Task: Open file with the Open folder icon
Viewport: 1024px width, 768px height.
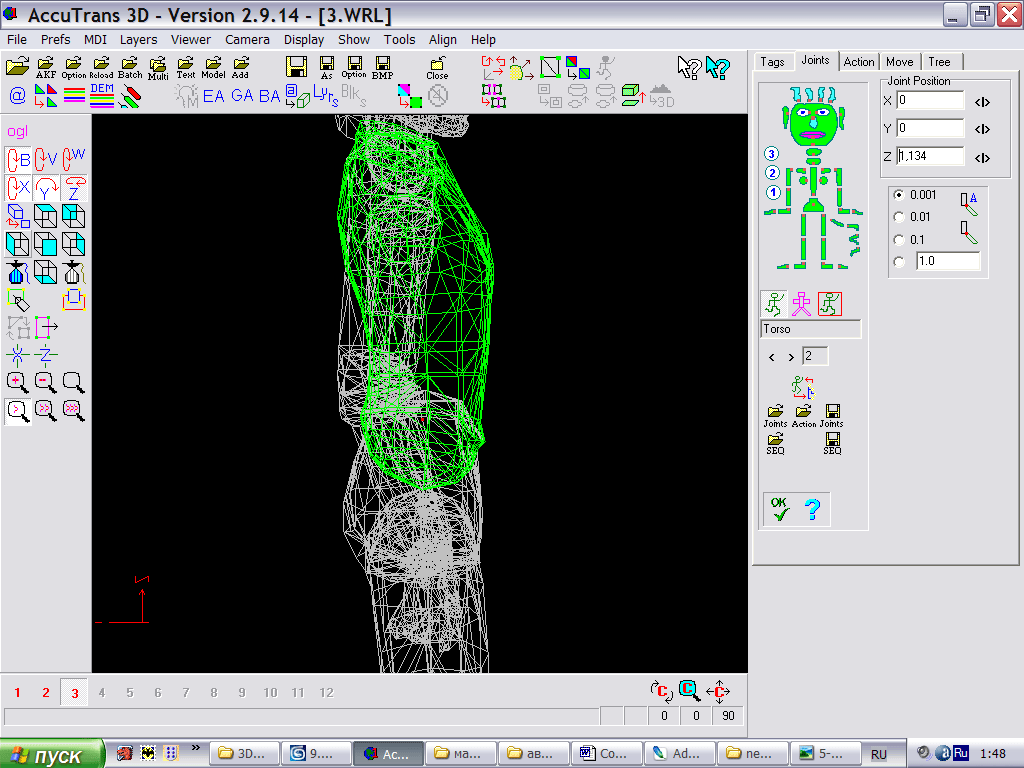Action: [x=18, y=67]
